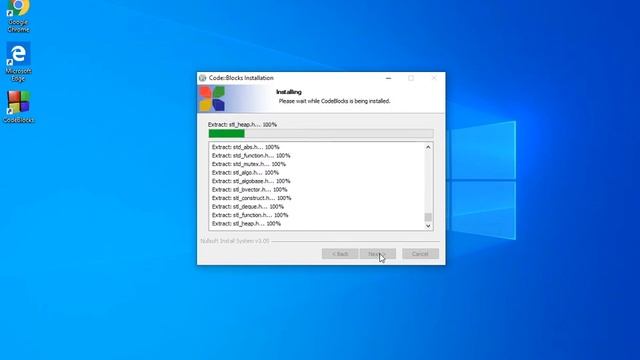640x360 pixels.
Task: Click 'Please wait while CodeBlocks is being installed' text
Action: pos(334,101)
